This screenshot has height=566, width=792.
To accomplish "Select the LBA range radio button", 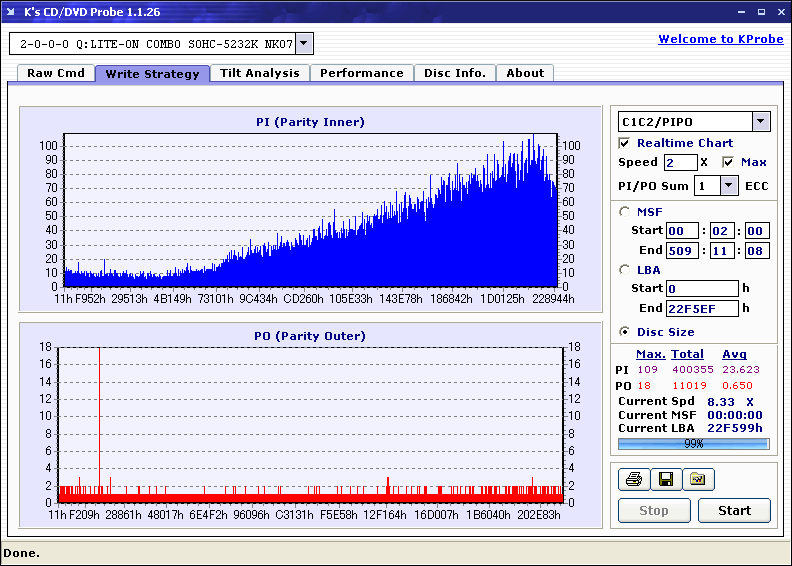I will click(625, 269).
